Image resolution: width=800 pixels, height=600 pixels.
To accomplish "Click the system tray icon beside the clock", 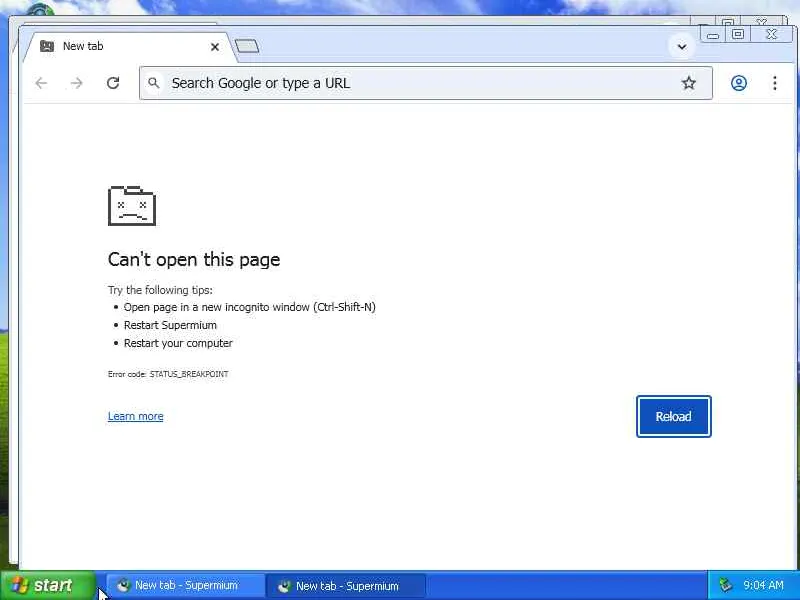I will pos(726,585).
